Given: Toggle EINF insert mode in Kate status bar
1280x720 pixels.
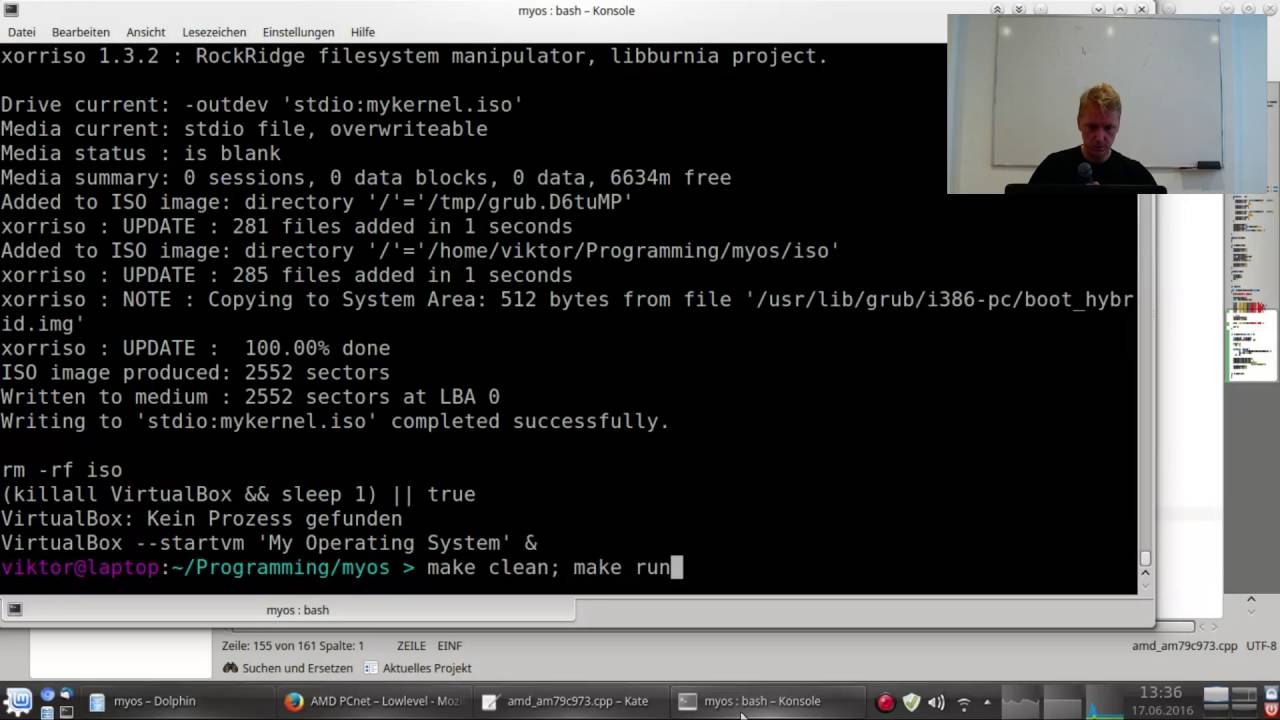Looking at the screenshot, I should coord(449,646).
